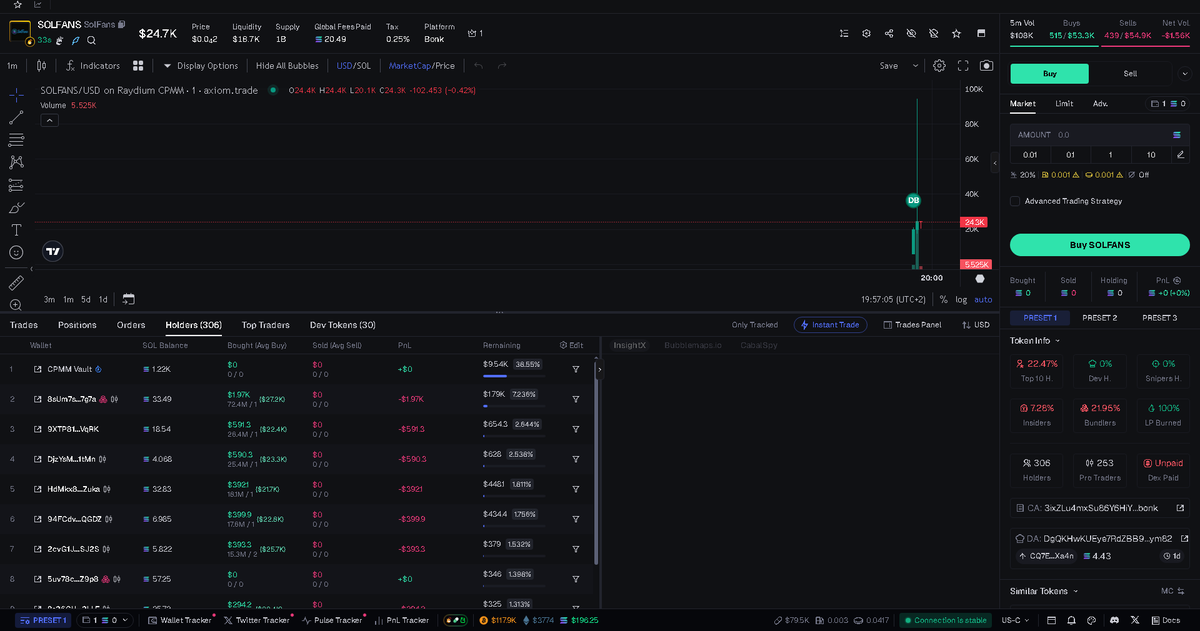Expand the Token Info section
1200x631 pixels.
point(1035,341)
